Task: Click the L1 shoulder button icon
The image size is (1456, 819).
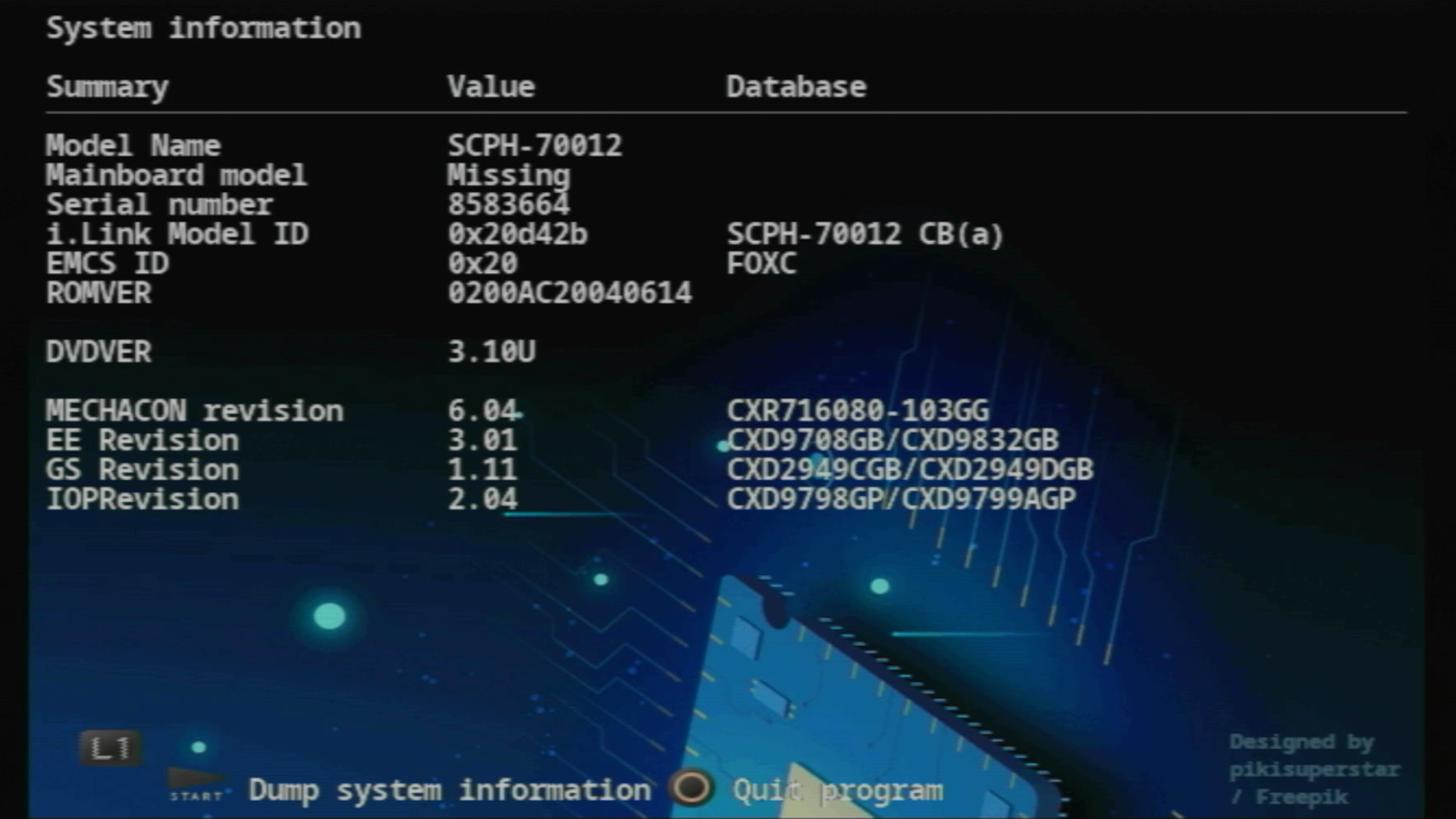Action: (x=111, y=748)
